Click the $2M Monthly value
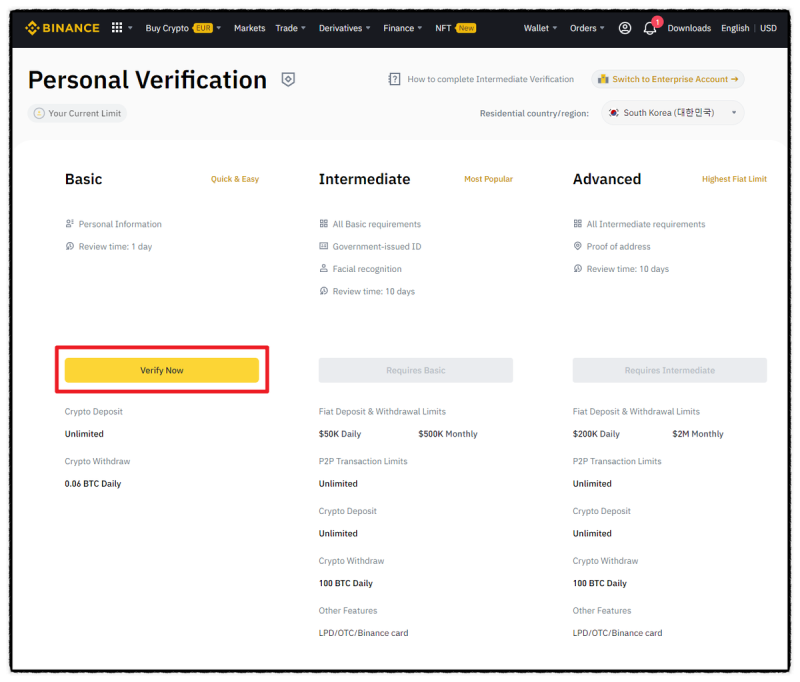This screenshot has height=682, width=800. coord(697,434)
